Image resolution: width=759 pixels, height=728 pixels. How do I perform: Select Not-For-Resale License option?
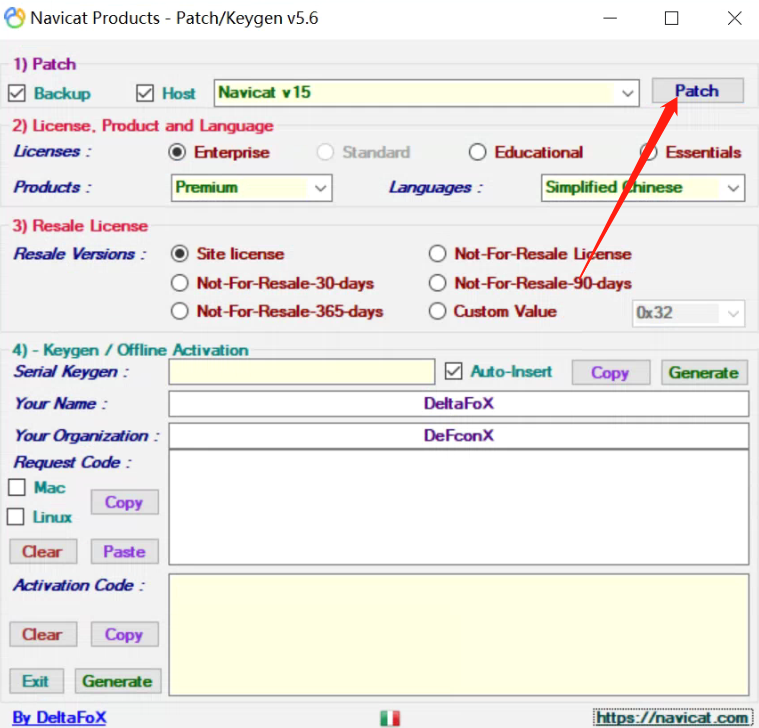coord(438,254)
